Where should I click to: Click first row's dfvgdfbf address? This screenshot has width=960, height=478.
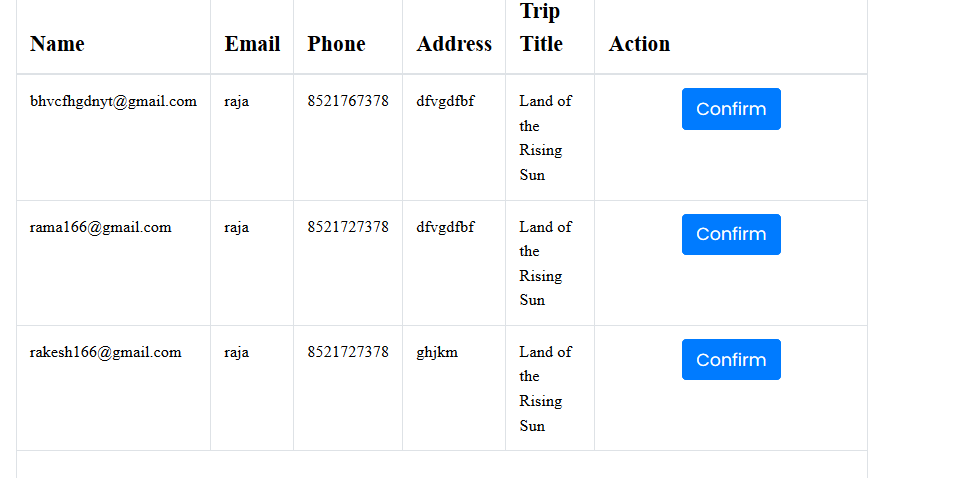[445, 101]
